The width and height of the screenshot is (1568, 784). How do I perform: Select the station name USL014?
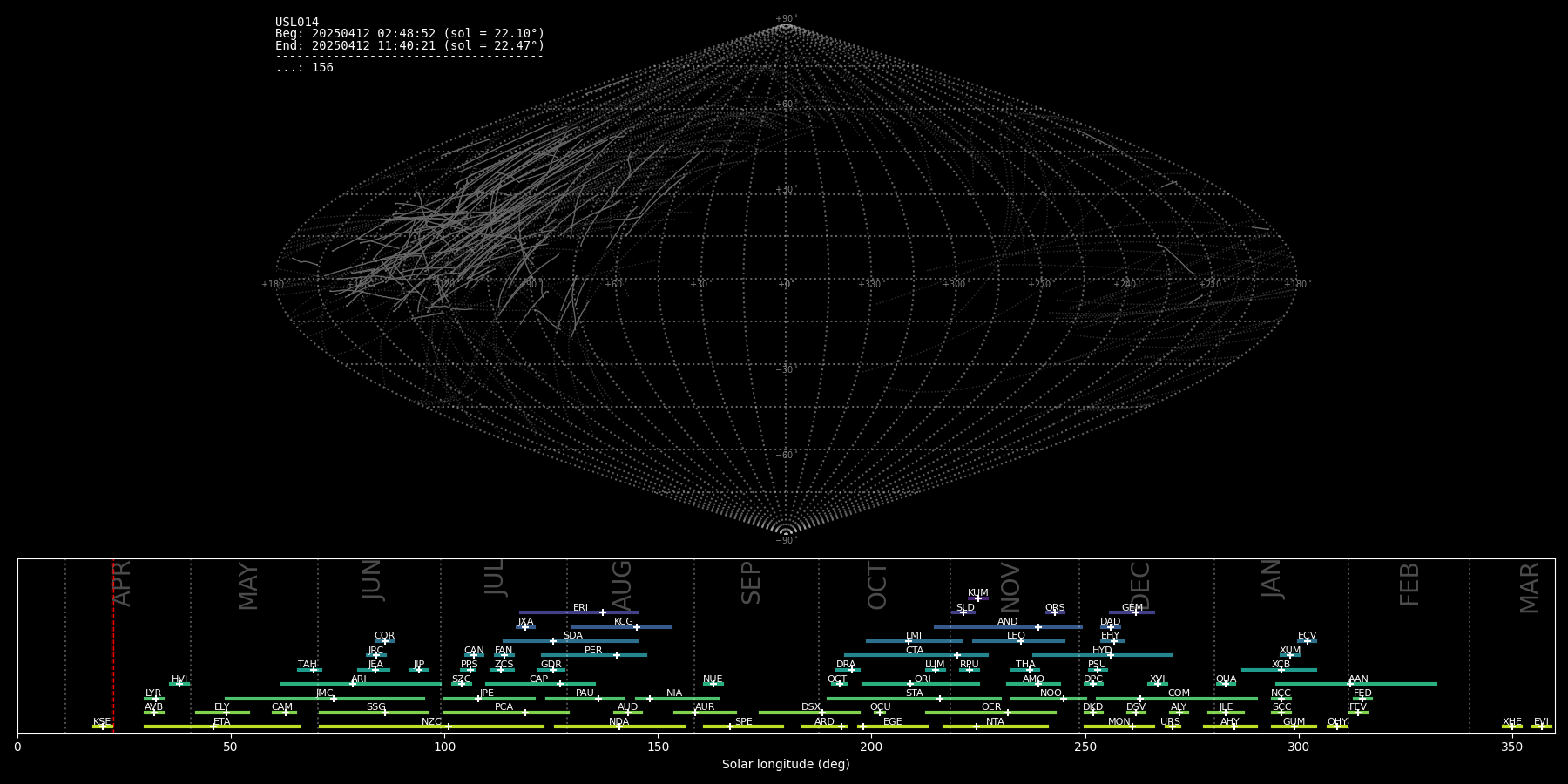tap(297, 23)
